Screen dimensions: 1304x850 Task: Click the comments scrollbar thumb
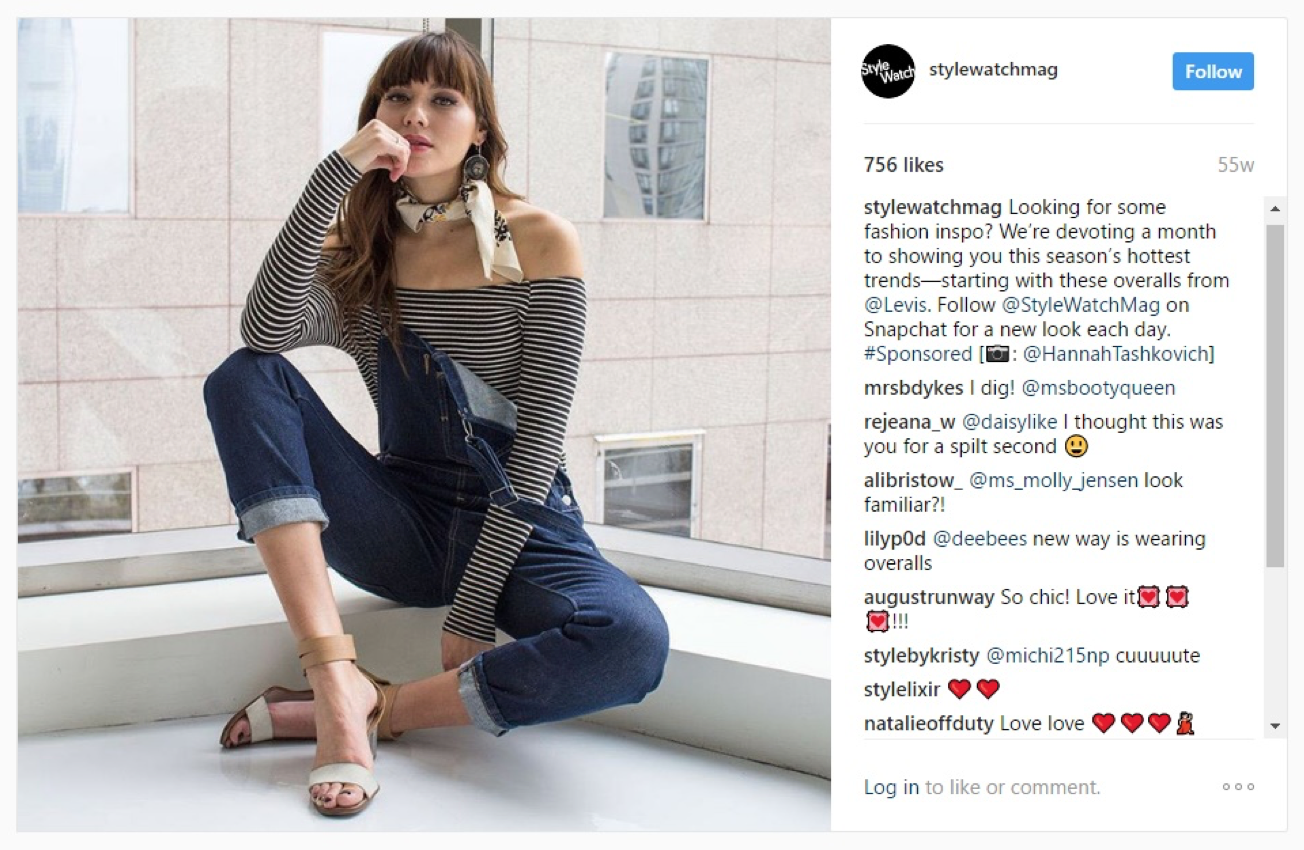point(1275,396)
